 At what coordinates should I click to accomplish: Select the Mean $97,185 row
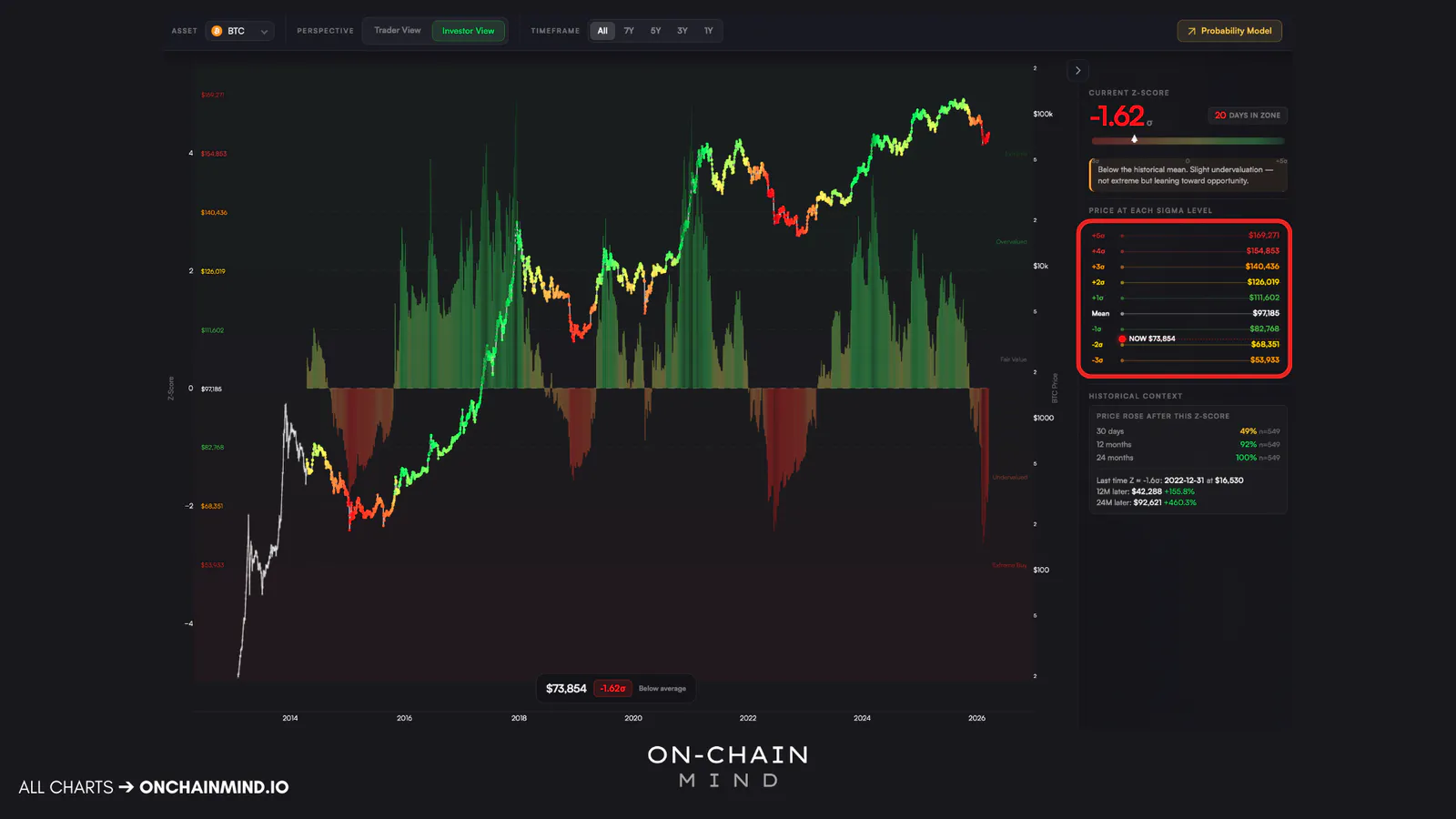[x=1185, y=313]
